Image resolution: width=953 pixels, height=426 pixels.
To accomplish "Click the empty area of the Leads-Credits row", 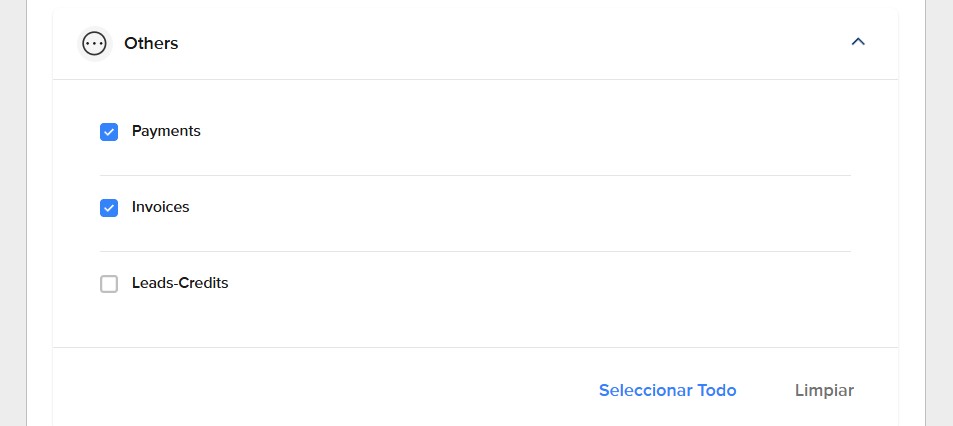I will point(535,284).
